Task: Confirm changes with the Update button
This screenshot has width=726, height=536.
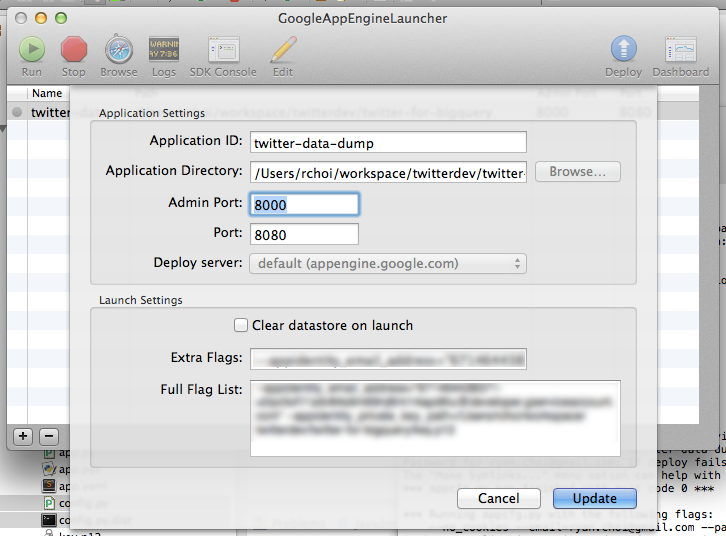Action: click(x=595, y=499)
